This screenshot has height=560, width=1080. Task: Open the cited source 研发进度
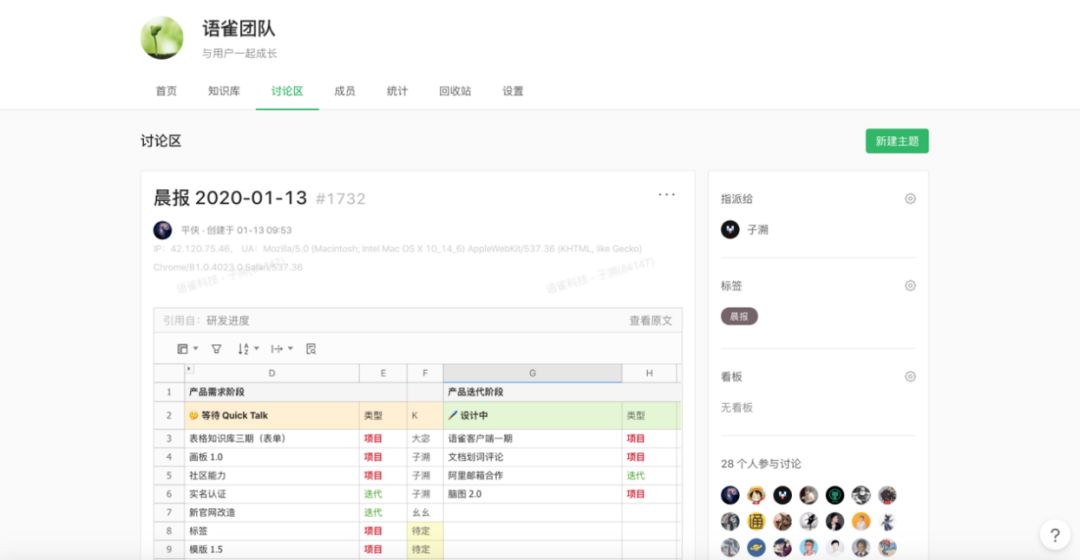tap(228, 320)
